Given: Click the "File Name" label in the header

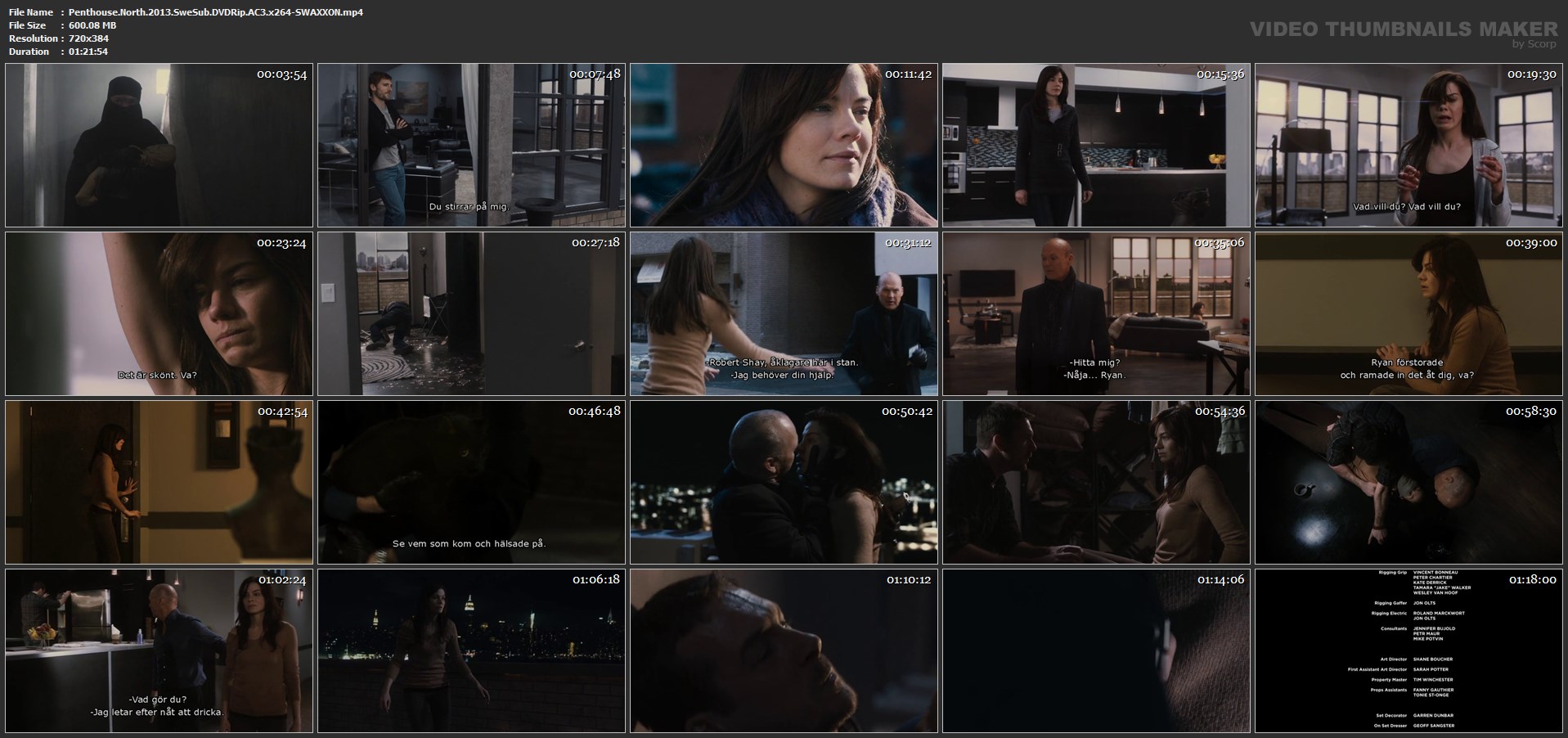Looking at the screenshot, I should [31, 12].
